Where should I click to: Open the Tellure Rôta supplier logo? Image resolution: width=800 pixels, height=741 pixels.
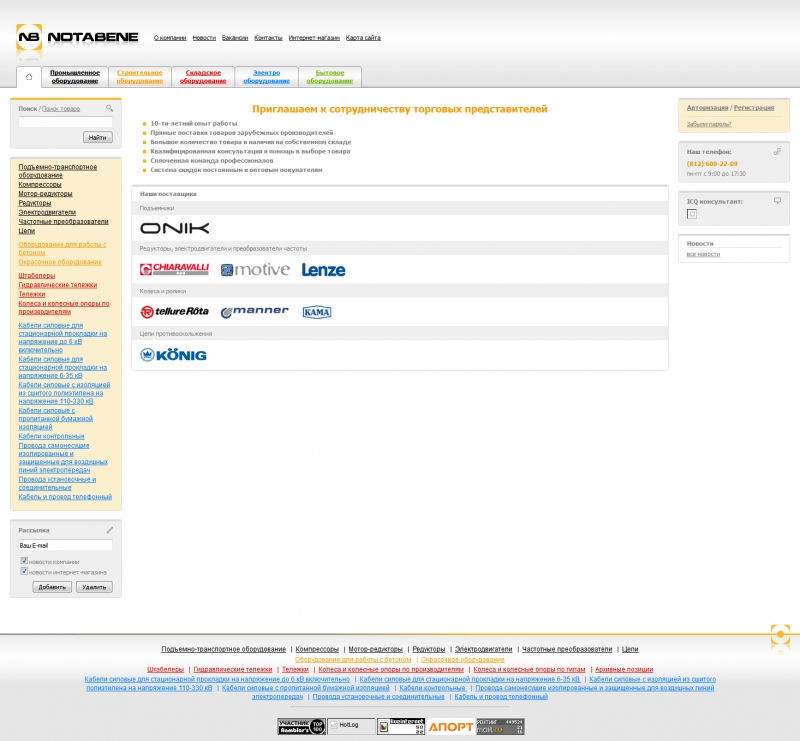174,312
